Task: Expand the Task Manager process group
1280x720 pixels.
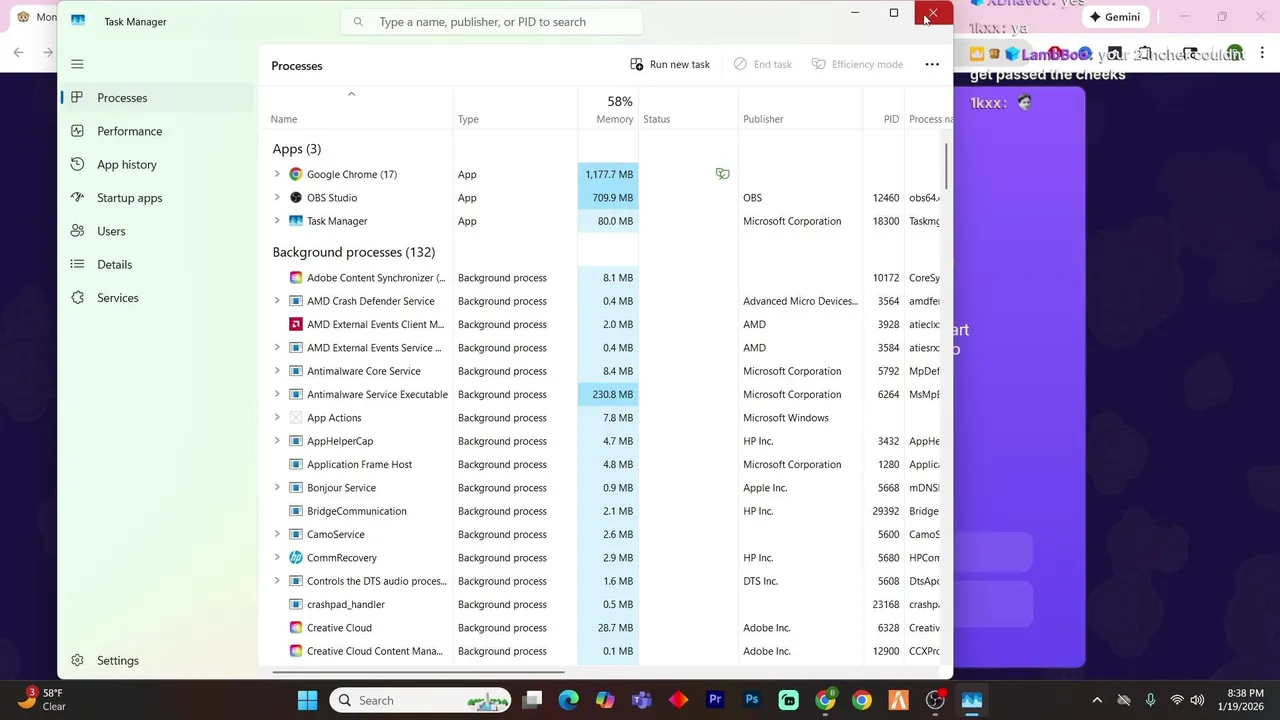Action: tap(277, 221)
